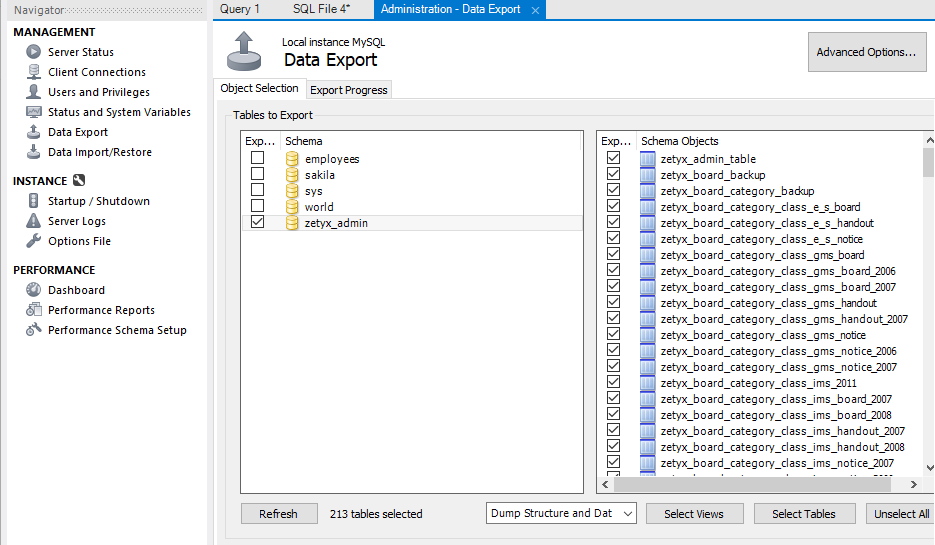The width and height of the screenshot is (935, 545).
Task: Open the Object Selection tab
Action: click(x=259, y=88)
